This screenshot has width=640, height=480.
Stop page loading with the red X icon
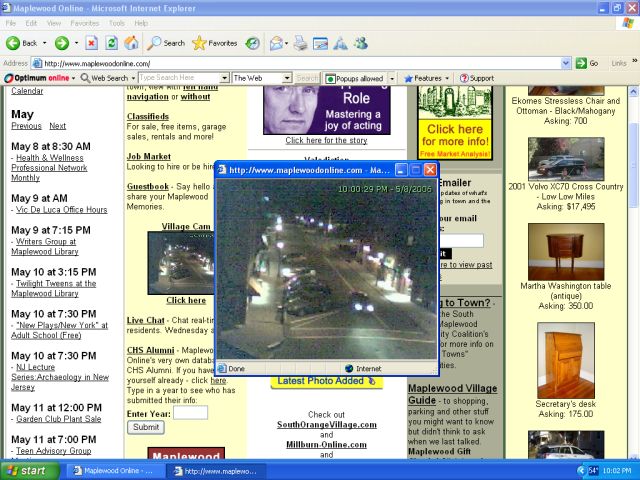tap(92, 43)
